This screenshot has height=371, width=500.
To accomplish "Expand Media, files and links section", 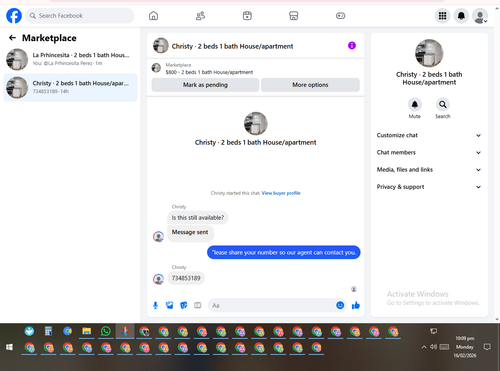I will coord(429,170).
